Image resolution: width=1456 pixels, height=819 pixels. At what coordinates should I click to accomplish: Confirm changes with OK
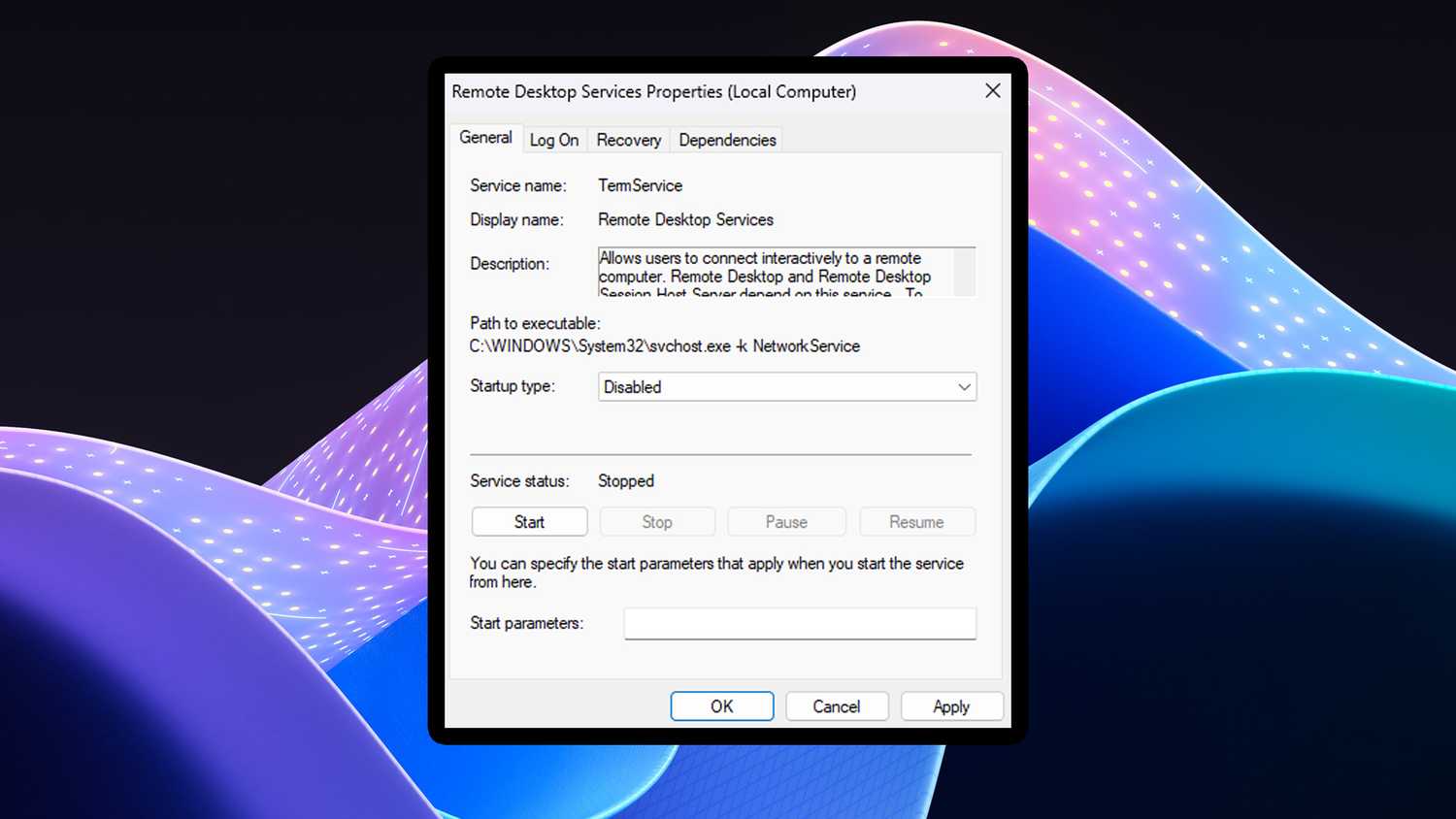pos(722,705)
